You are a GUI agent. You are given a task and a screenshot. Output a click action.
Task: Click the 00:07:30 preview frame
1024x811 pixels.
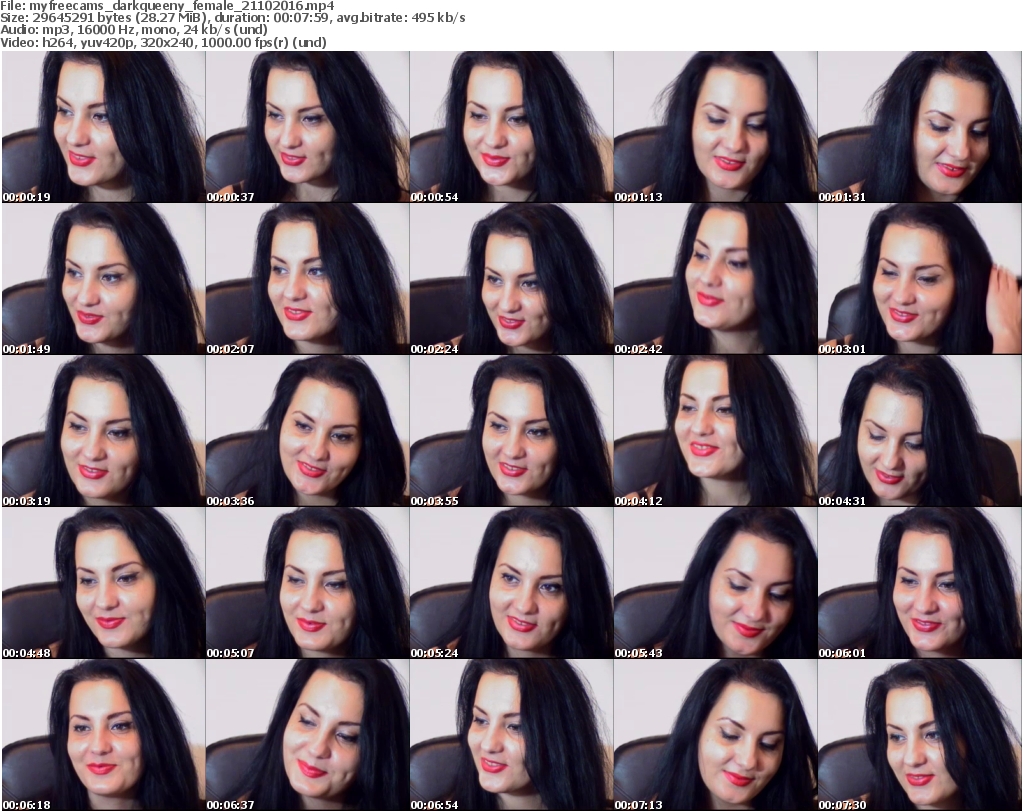point(920,735)
